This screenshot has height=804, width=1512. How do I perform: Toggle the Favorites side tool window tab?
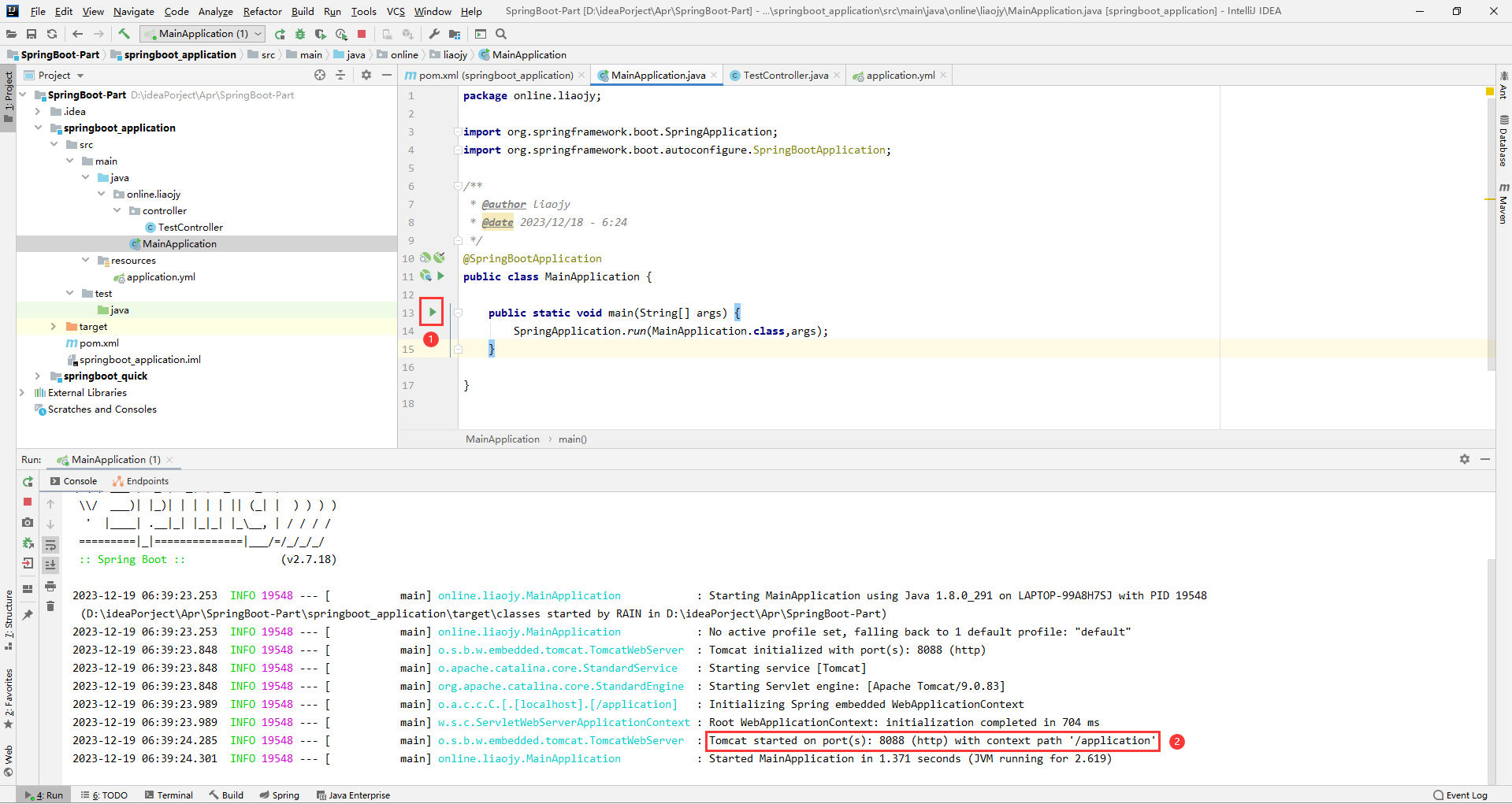coord(8,698)
